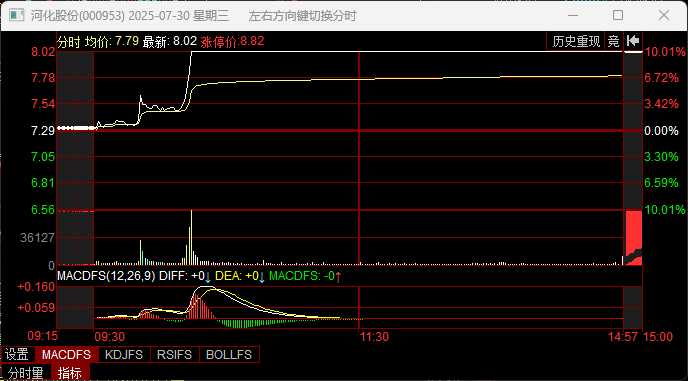Viewport: 688px width, 381px height.
Task: Toggle the 指标 indicator tab
Action: pyautogui.click(x=70, y=373)
